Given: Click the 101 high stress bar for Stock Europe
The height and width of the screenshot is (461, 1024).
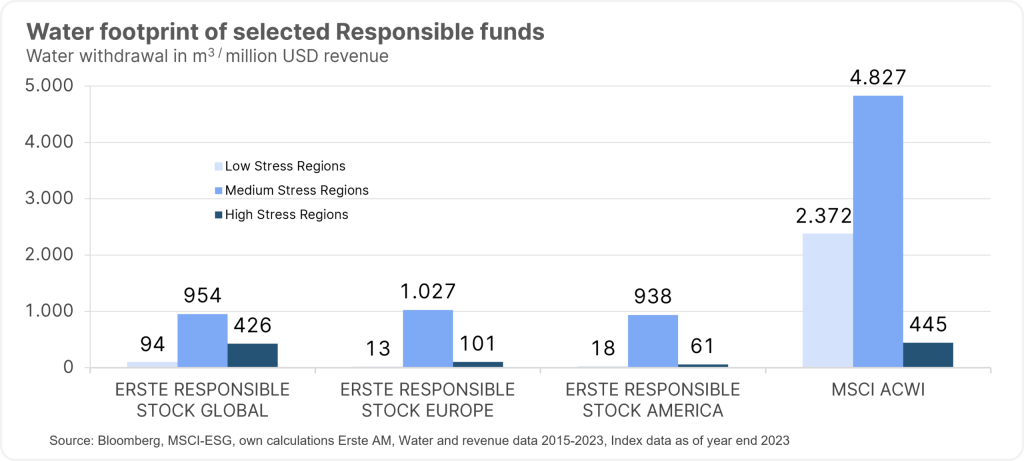Looking at the screenshot, I should 478,364.
